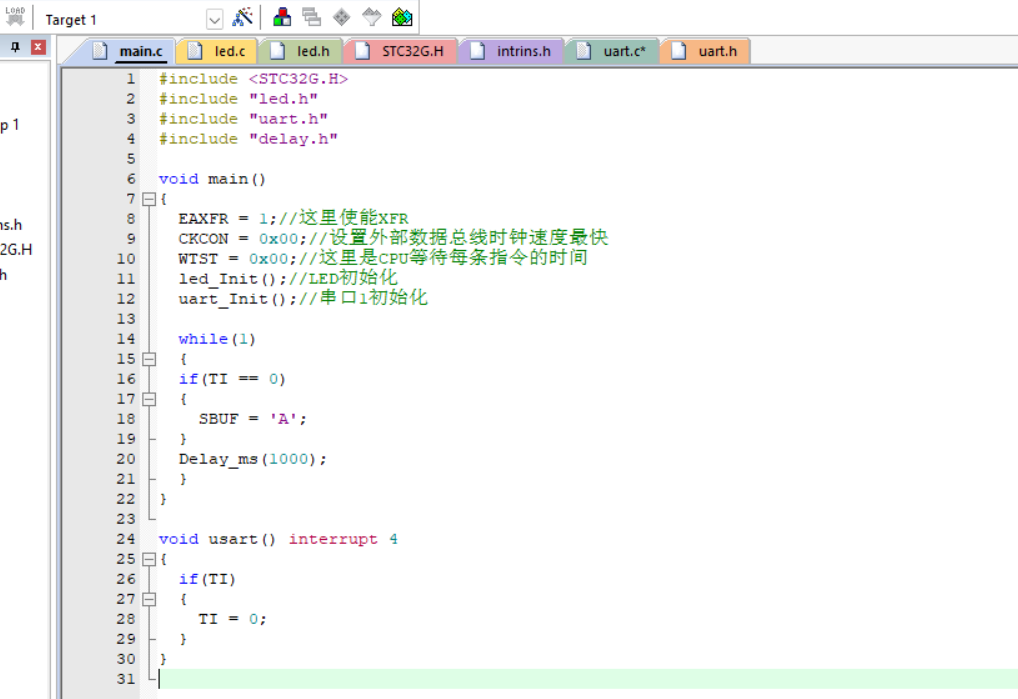The width and height of the screenshot is (1018, 699).
Task: Click the '//这里使能XFR' comment
Action: (343, 218)
